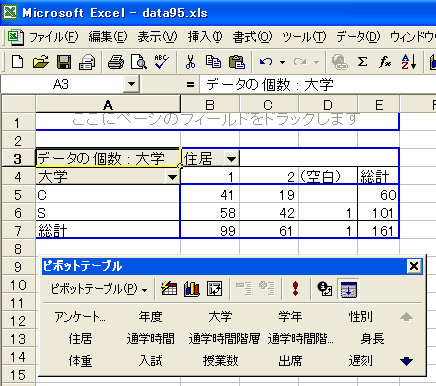Run the ABC spelling check icon

(x=162, y=62)
